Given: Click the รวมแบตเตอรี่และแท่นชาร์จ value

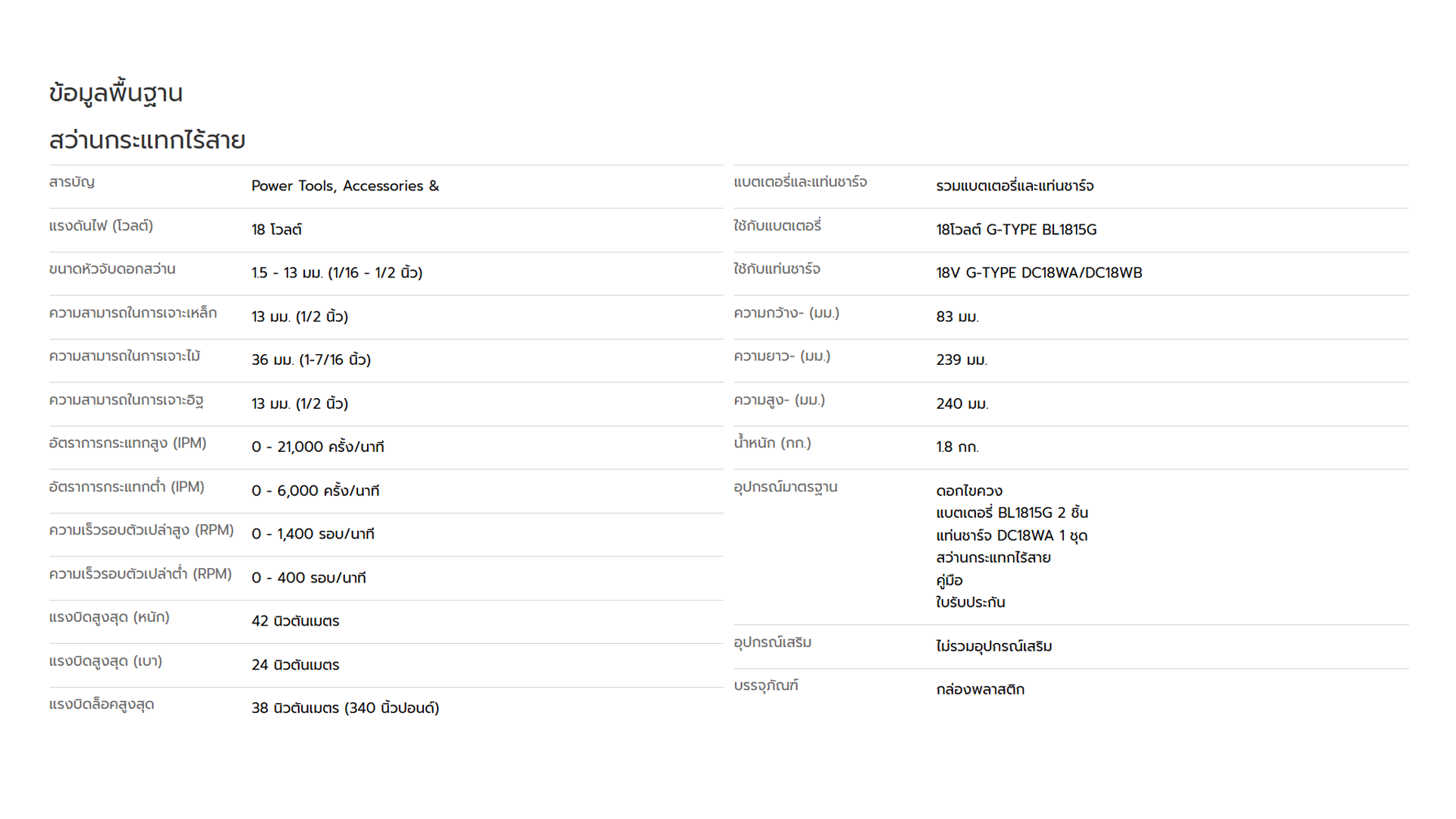Looking at the screenshot, I should (1015, 186).
